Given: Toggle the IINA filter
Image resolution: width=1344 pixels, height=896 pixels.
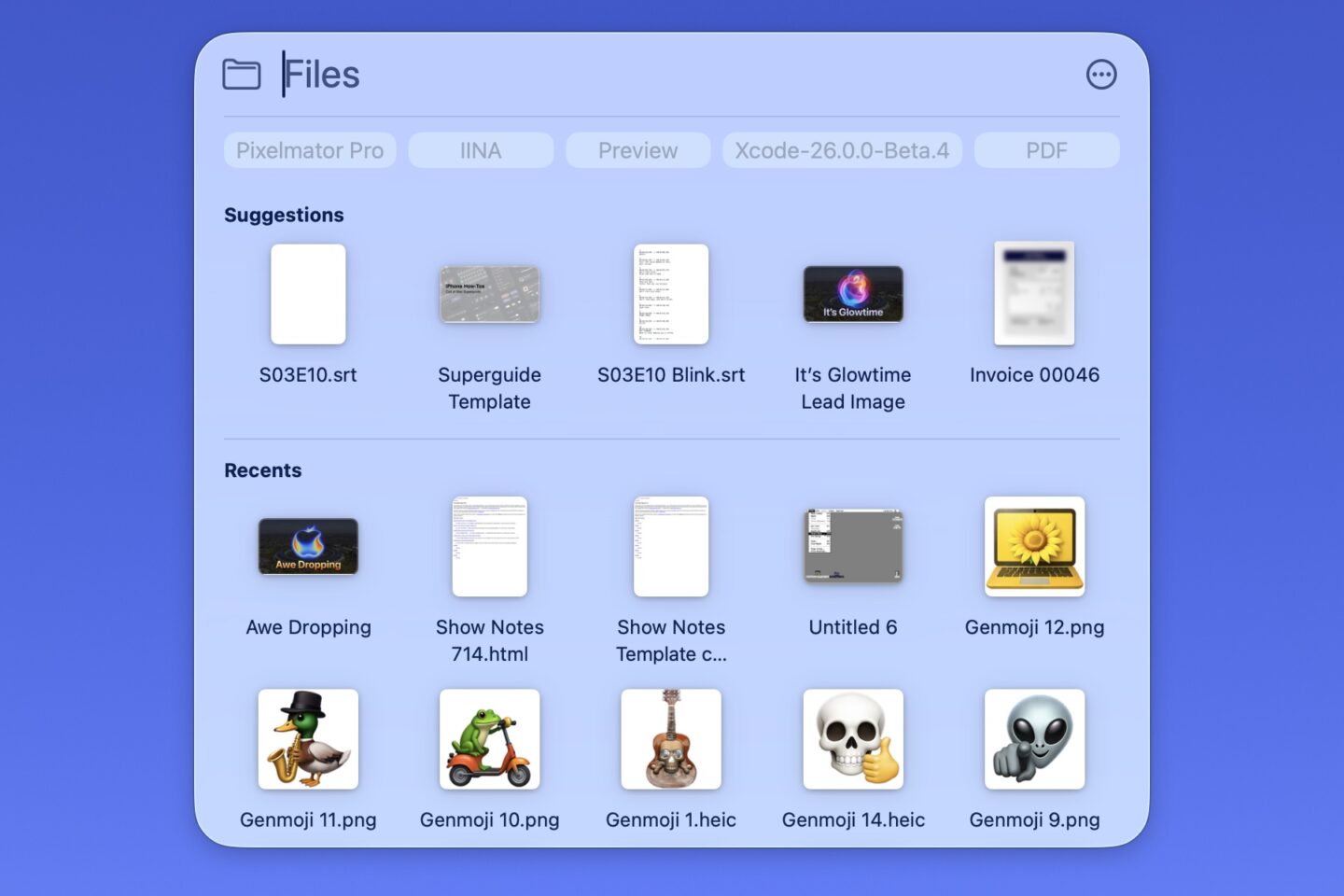Looking at the screenshot, I should click(481, 149).
